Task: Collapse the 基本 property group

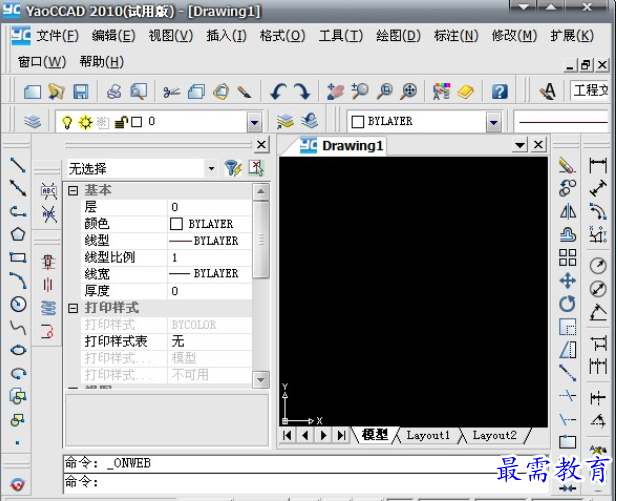Action: click(x=73, y=191)
